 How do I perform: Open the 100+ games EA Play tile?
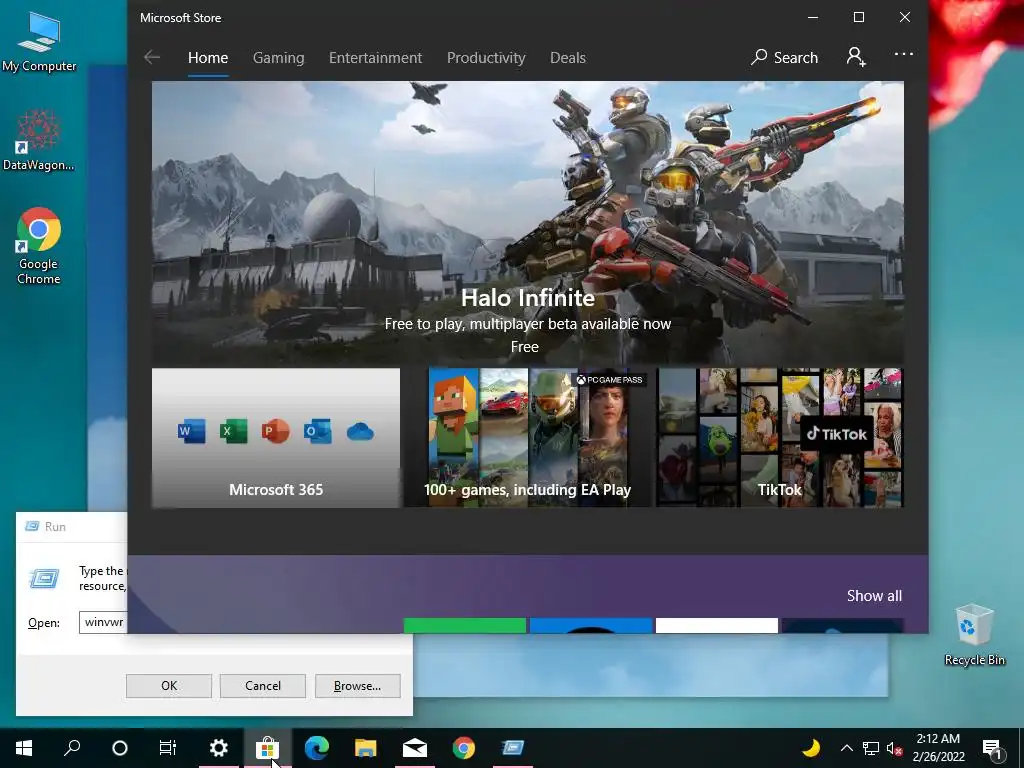[528, 438]
